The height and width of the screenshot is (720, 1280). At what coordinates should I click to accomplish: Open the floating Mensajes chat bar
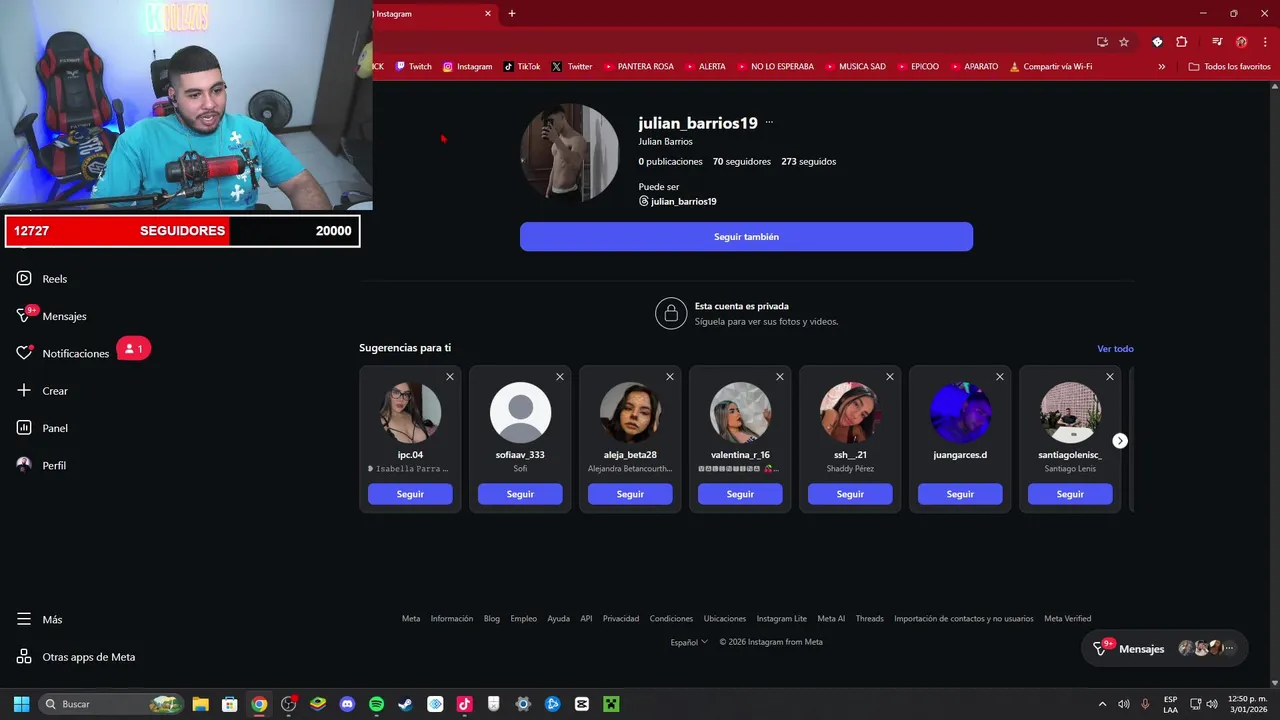coord(1165,649)
